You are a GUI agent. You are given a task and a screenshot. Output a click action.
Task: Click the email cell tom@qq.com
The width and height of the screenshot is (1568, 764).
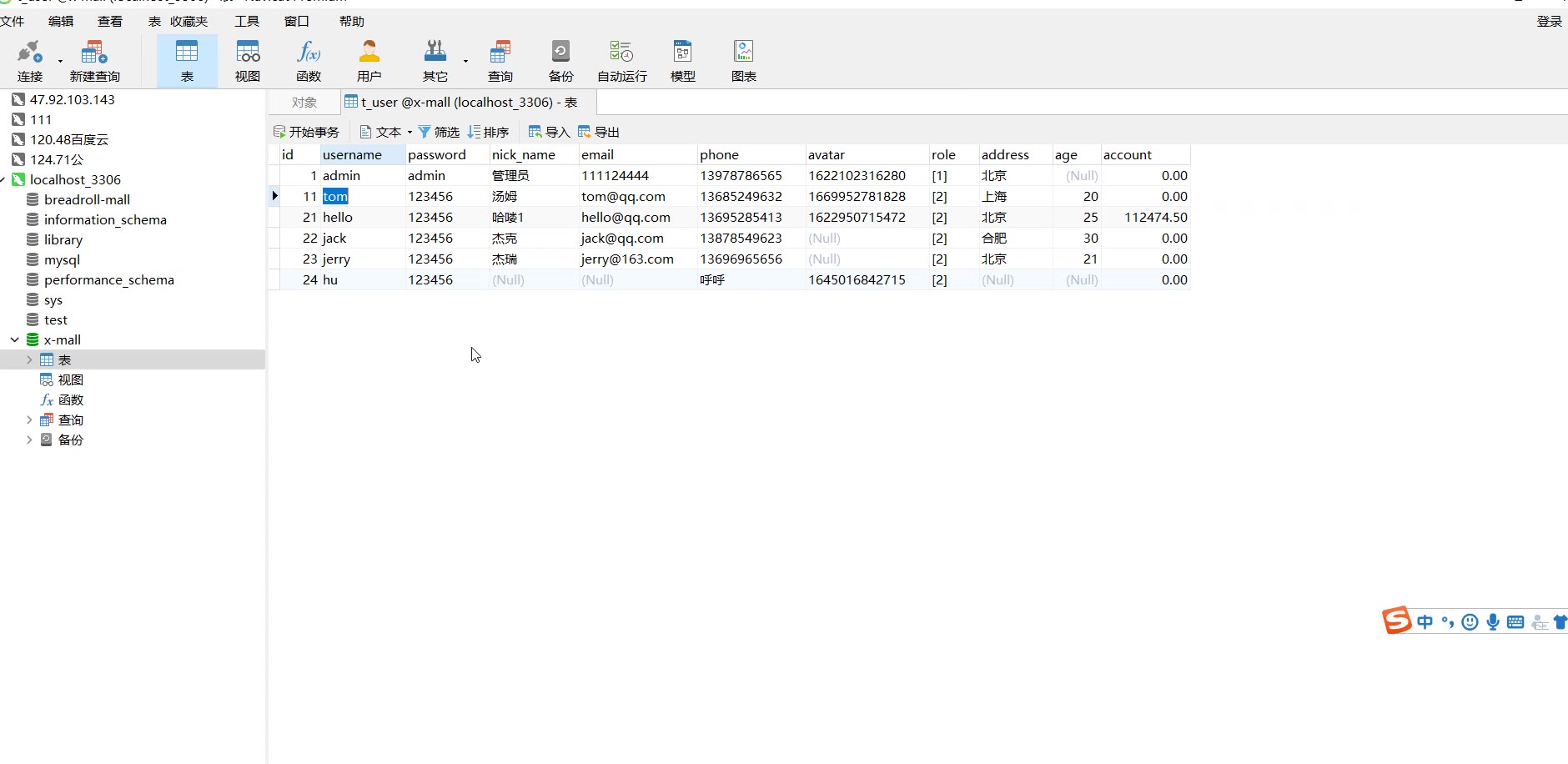point(623,197)
